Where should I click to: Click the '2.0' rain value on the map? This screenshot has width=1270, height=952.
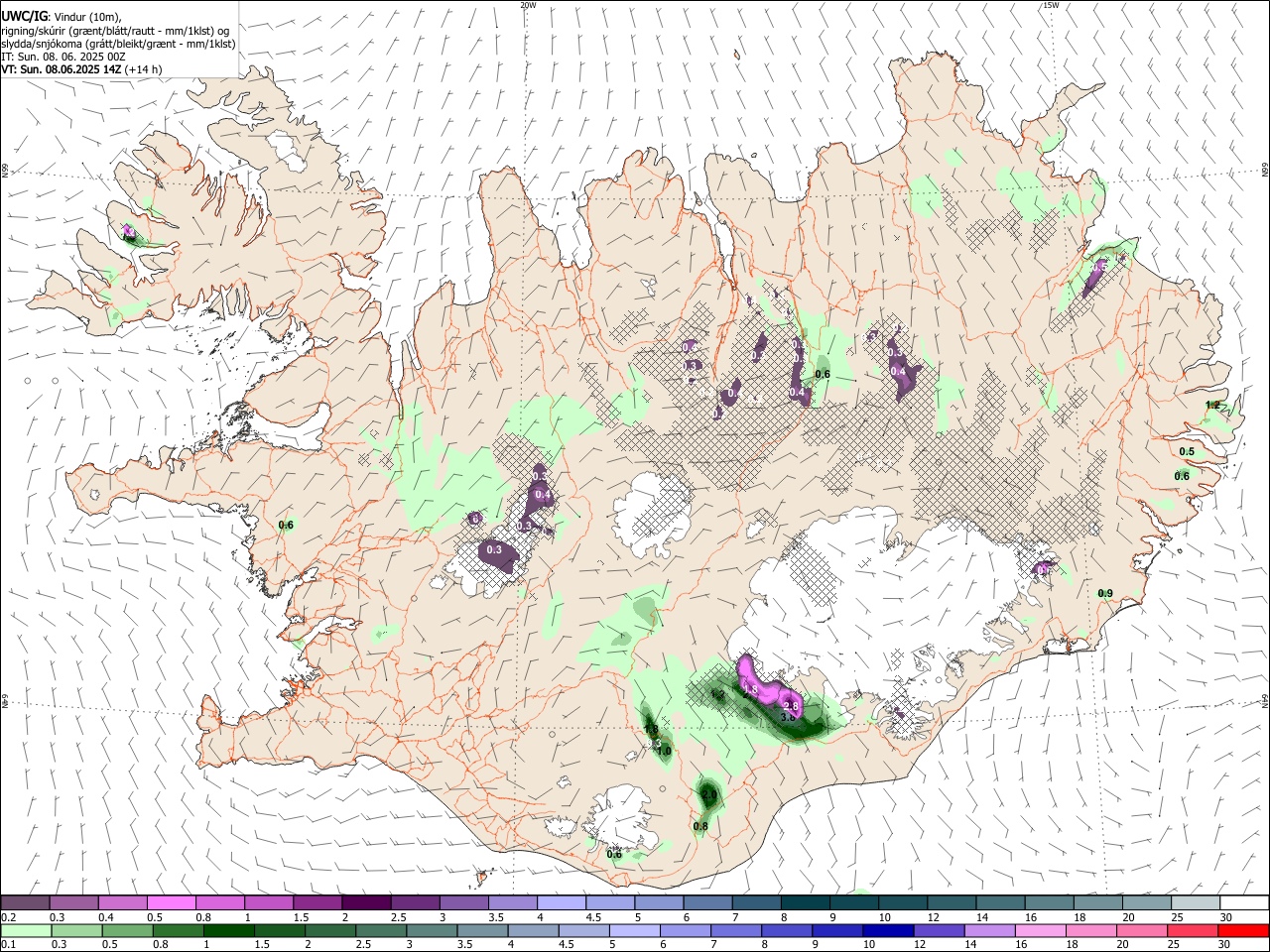pyautogui.click(x=708, y=794)
